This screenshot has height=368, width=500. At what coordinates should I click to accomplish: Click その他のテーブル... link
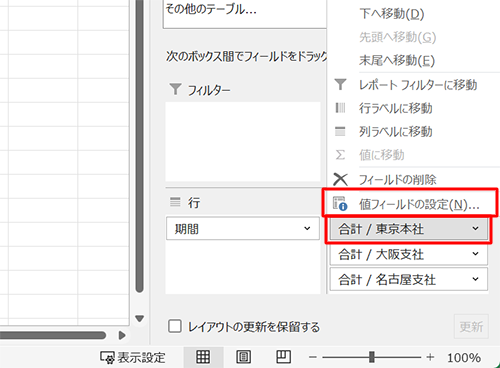(211, 9)
